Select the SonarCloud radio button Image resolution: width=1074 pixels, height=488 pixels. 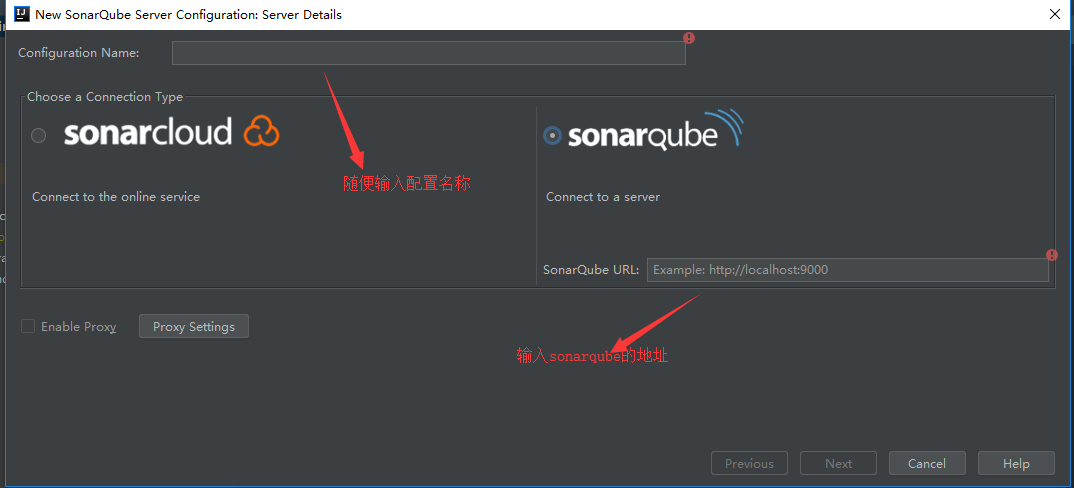(x=38, y=136)
